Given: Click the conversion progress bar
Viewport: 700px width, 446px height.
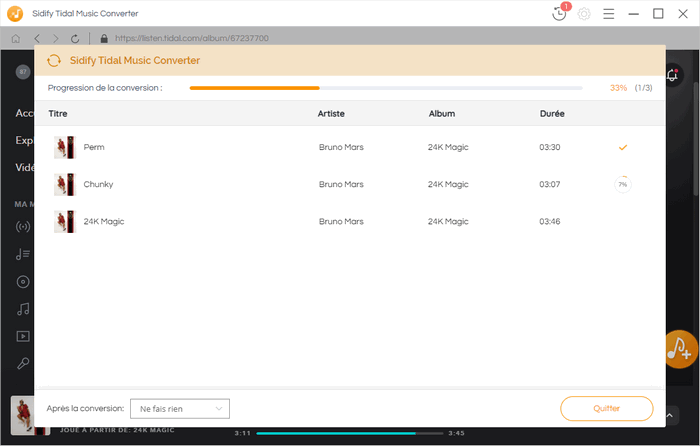Looking at the screenshot, I should [x=385, y=88].
